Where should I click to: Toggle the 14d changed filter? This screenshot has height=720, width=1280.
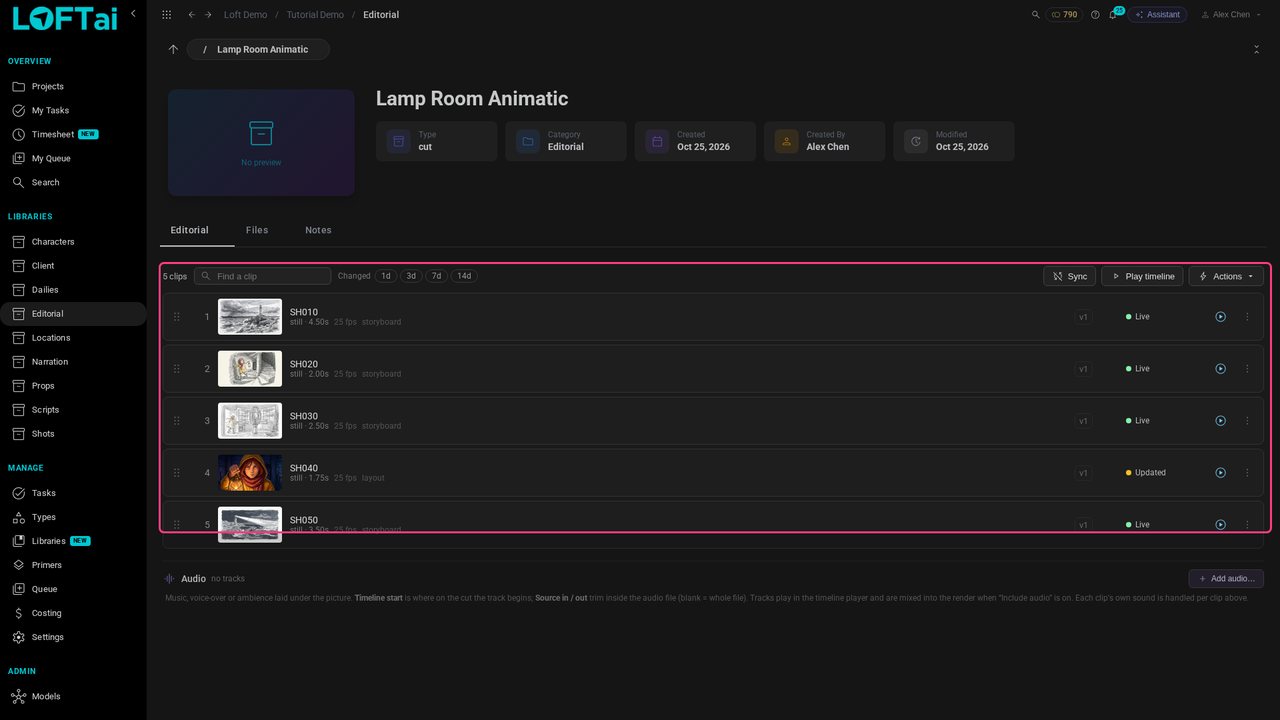click(464, 276)
